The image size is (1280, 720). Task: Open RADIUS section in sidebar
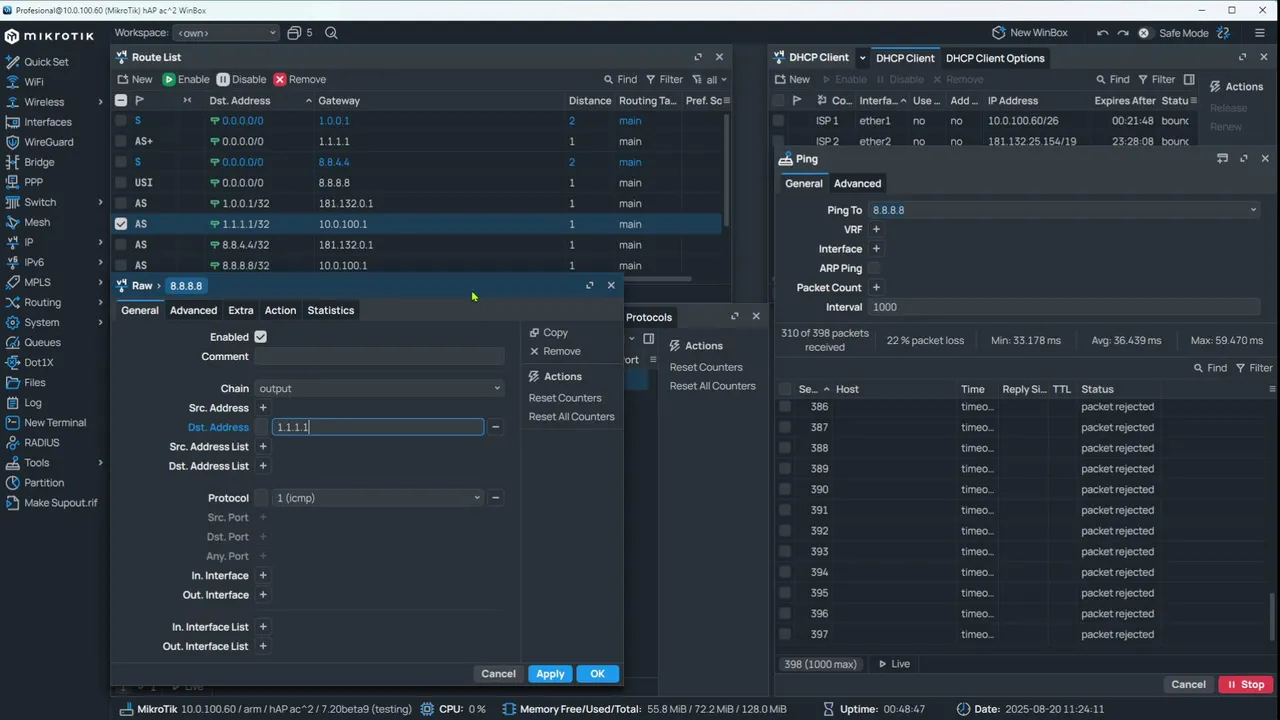pyautogui.click(x=42, y=442)
